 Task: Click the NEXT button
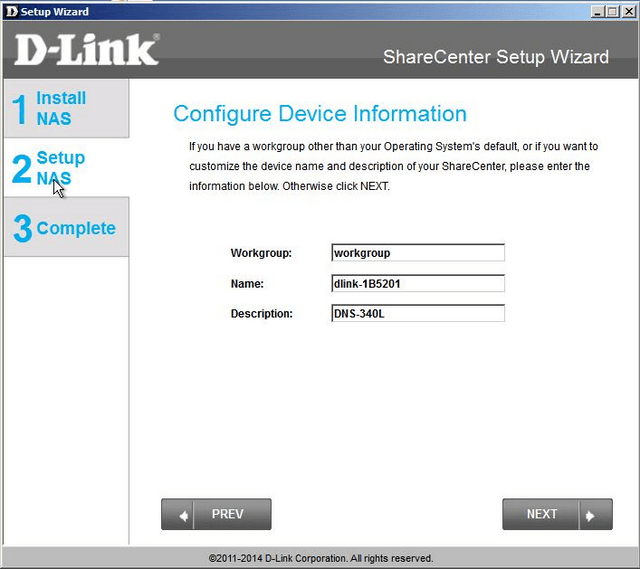[557, 514]
